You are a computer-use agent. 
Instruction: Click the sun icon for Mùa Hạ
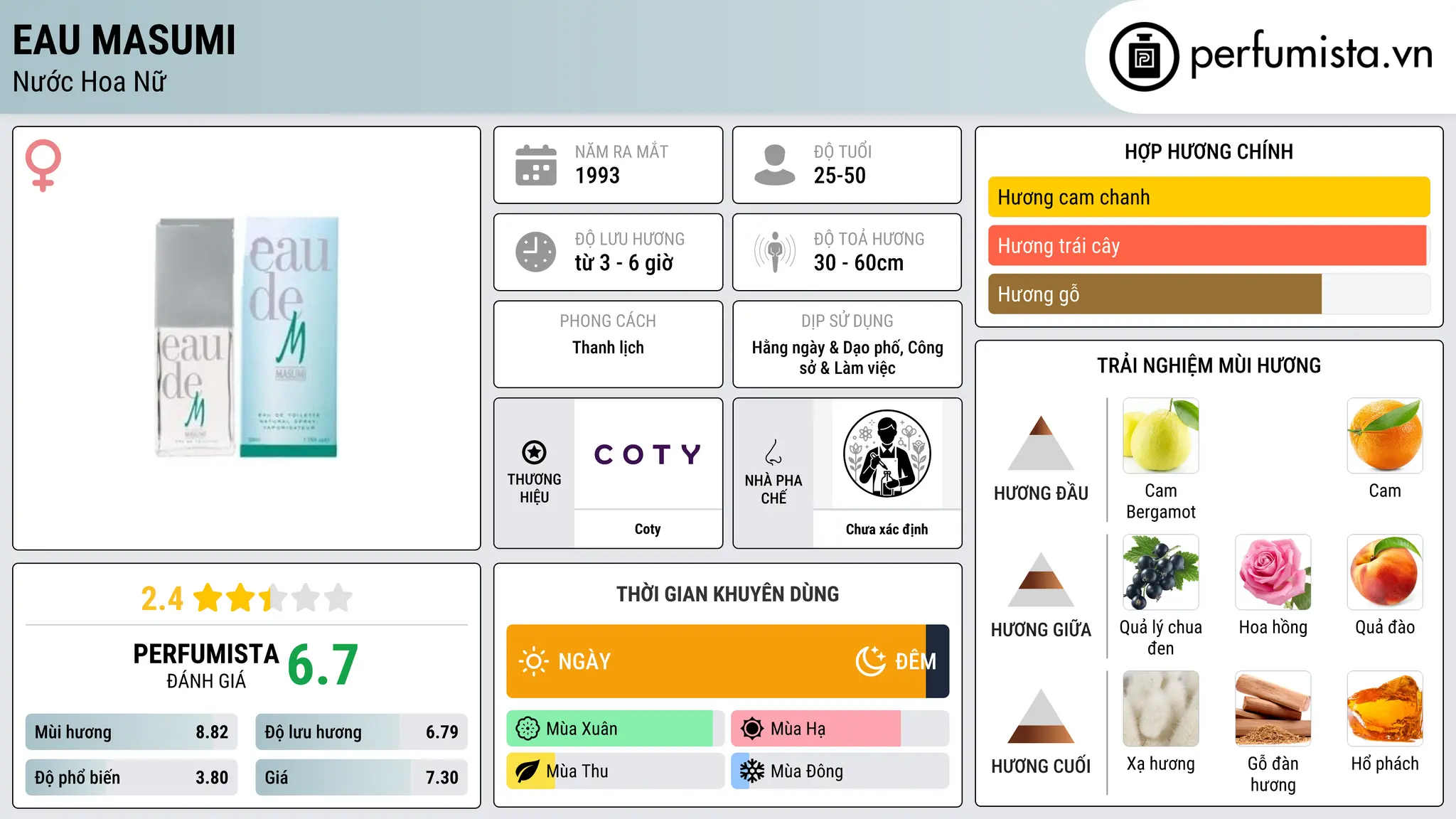pos(752,729)
